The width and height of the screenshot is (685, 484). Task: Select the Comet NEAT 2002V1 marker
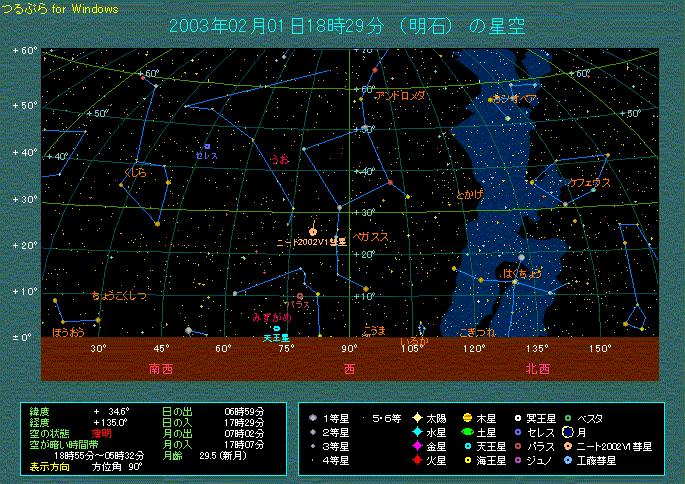315,231
